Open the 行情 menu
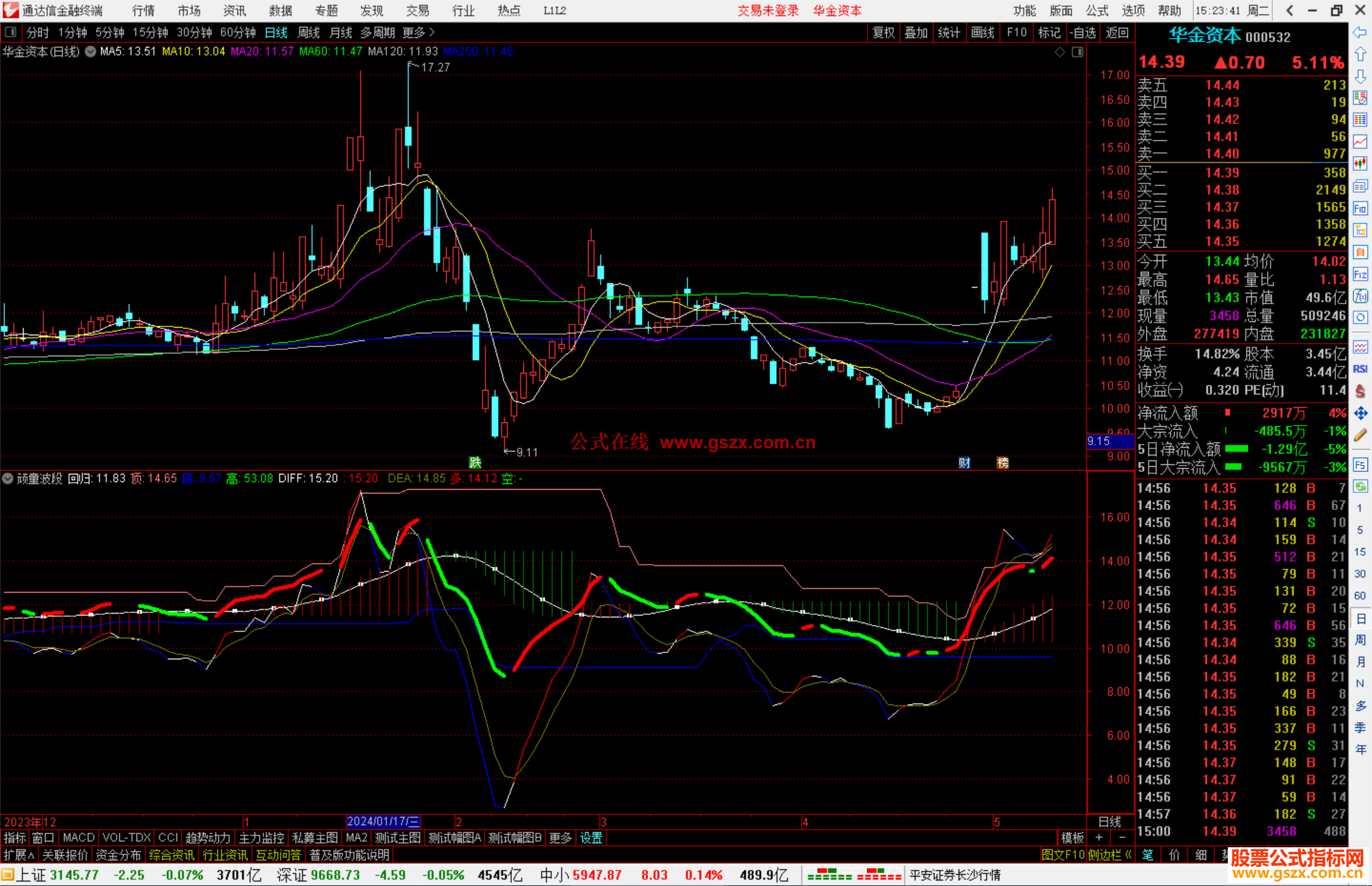The width and height of the screenshot is (1372, 886). (143, 11)
